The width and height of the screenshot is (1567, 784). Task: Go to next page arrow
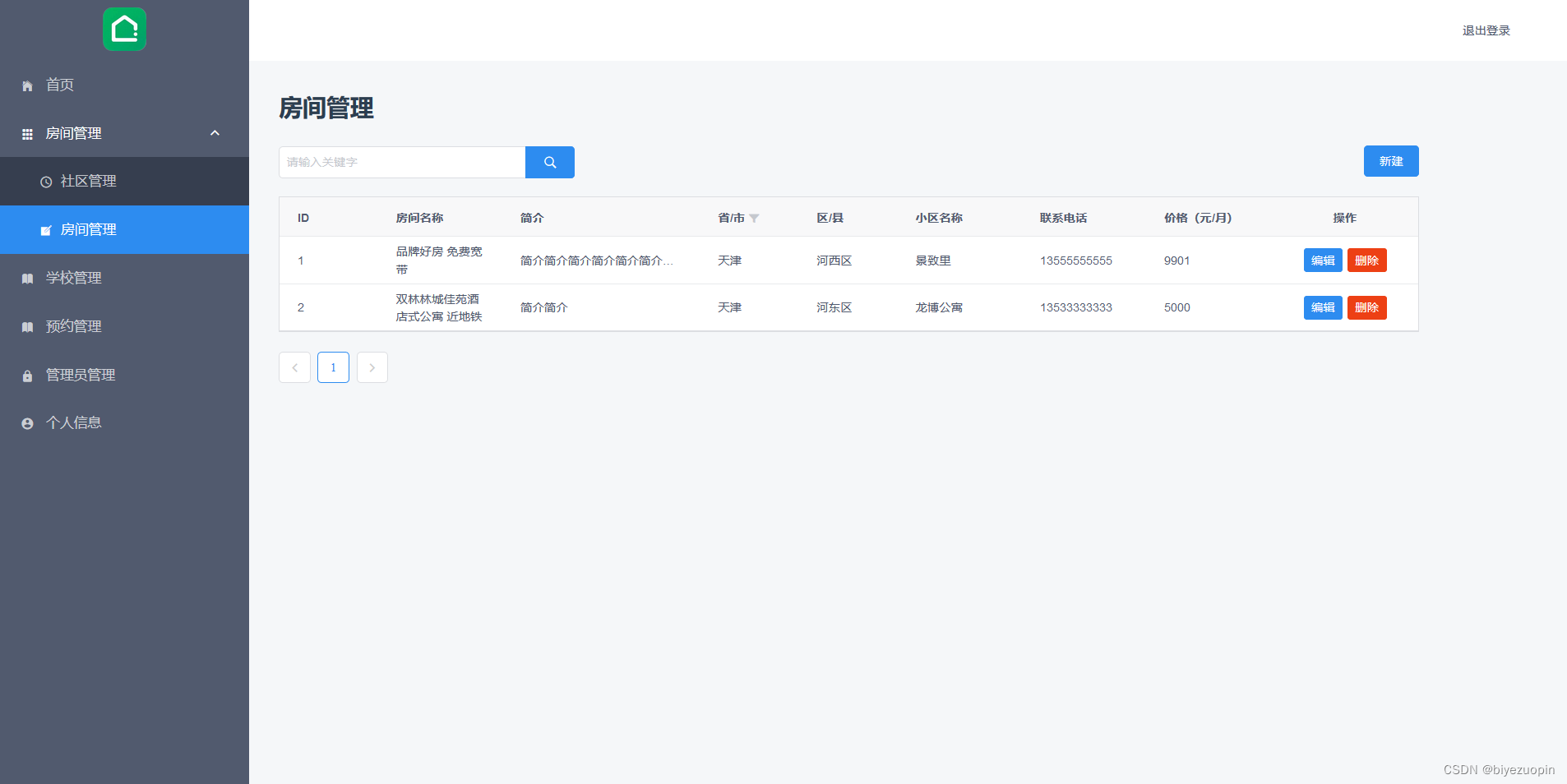point(372,367)
